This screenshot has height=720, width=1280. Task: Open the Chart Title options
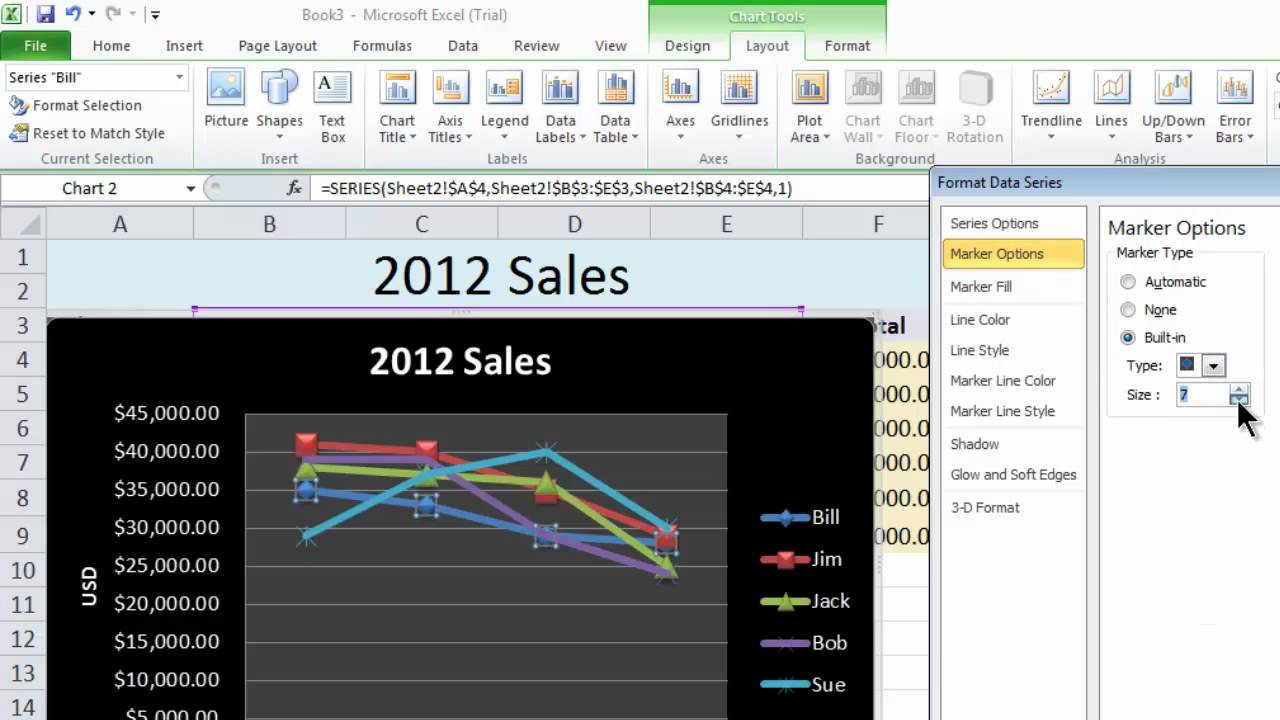tap(397, 107)
